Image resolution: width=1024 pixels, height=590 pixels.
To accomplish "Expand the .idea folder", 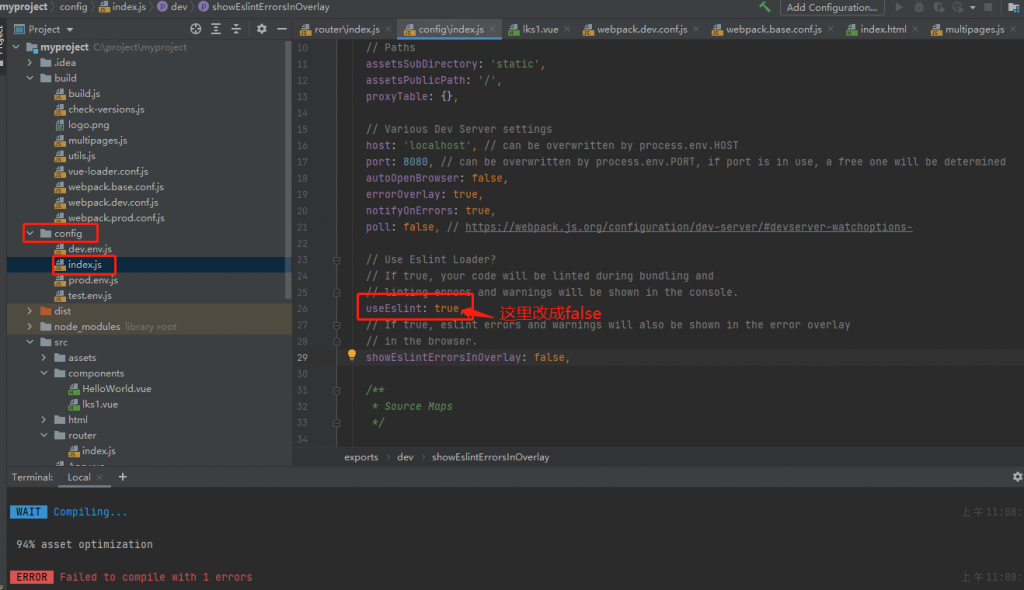I will [30, 63].
